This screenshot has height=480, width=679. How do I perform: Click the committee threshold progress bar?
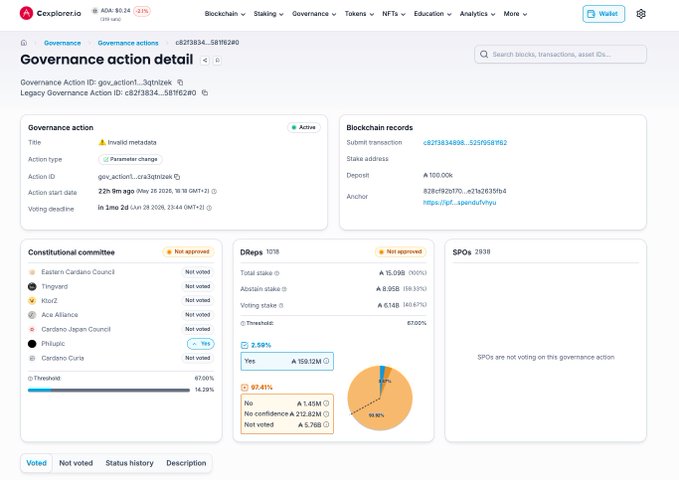tap(109, 390)
